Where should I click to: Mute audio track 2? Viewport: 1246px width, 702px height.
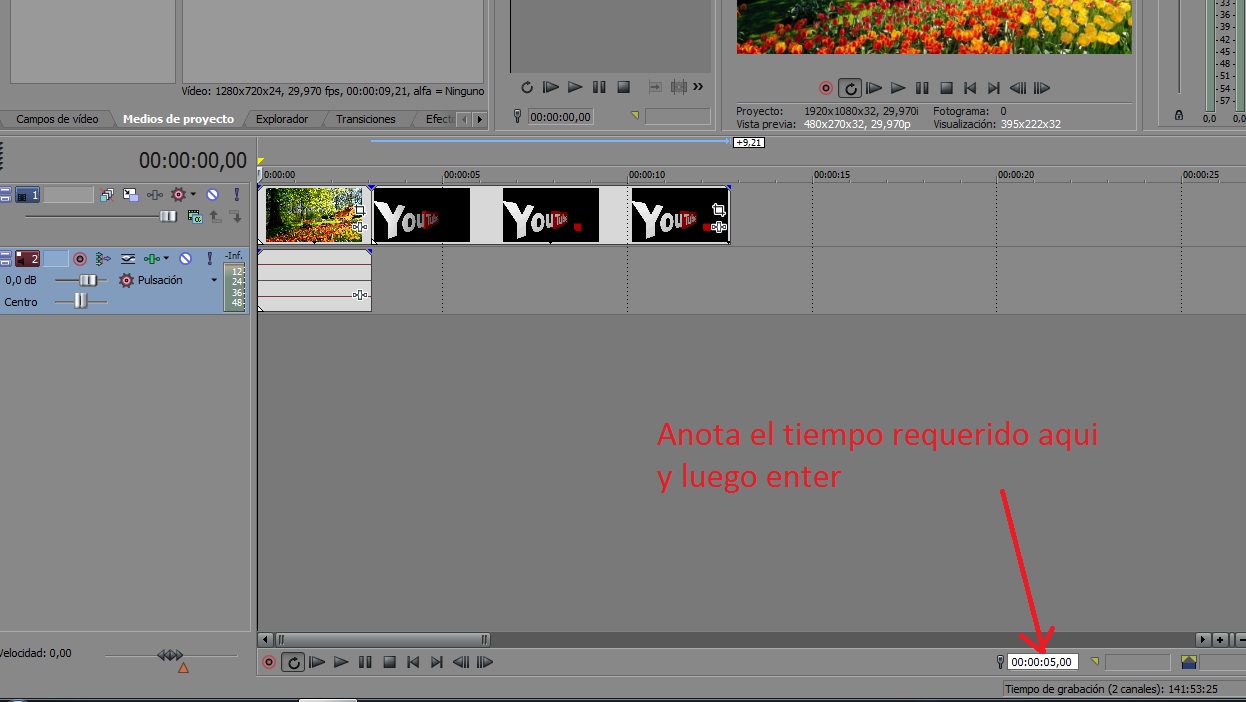185,258
